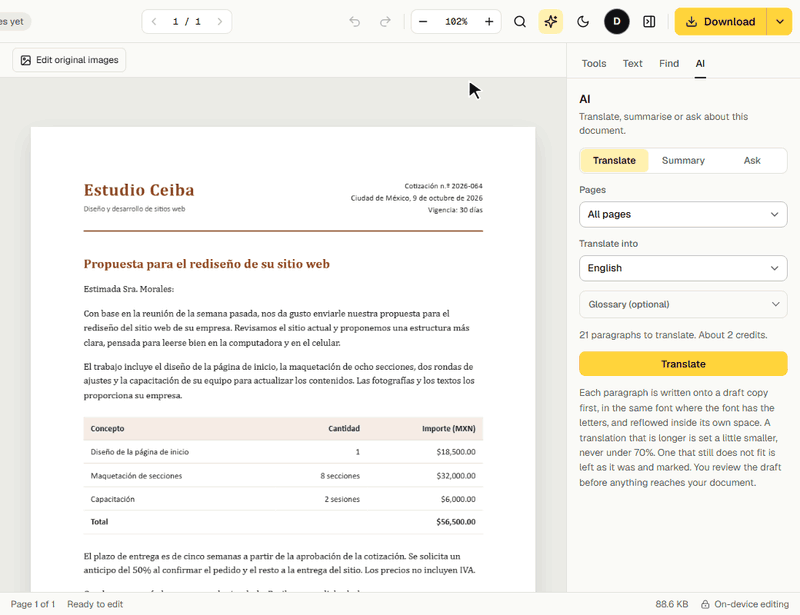Click the 8 secciones quantity cell
800x615 pixels.
coord(340,476)
